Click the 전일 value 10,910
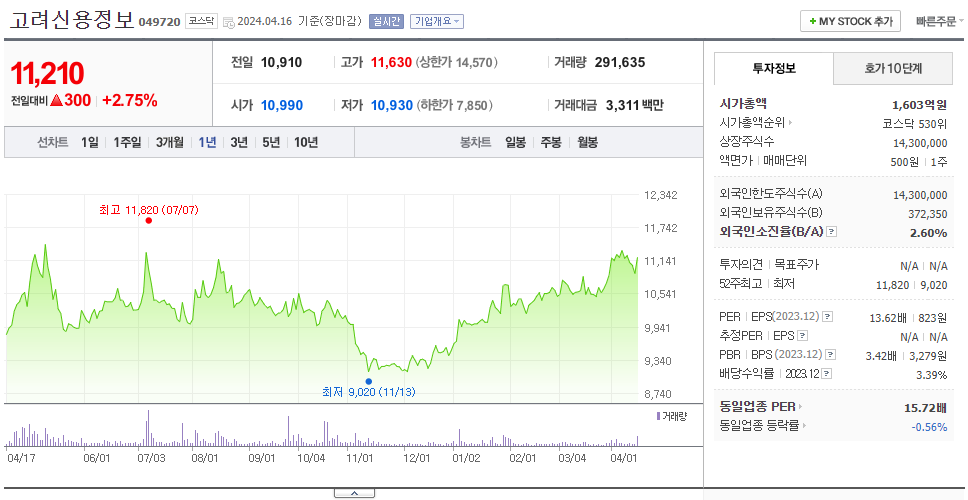Screen dimensions: 968x500 tap(282, 62)
